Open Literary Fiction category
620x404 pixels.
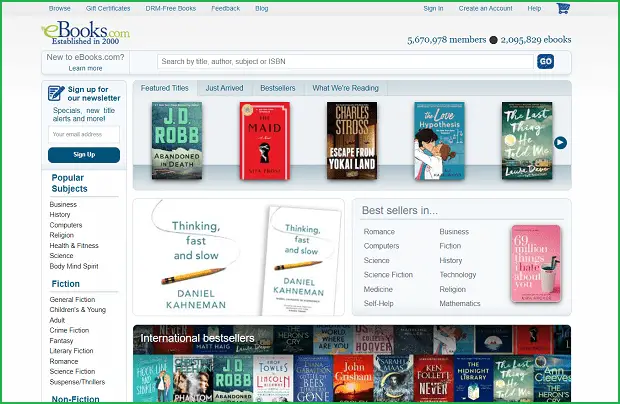[x=71, y=351]
